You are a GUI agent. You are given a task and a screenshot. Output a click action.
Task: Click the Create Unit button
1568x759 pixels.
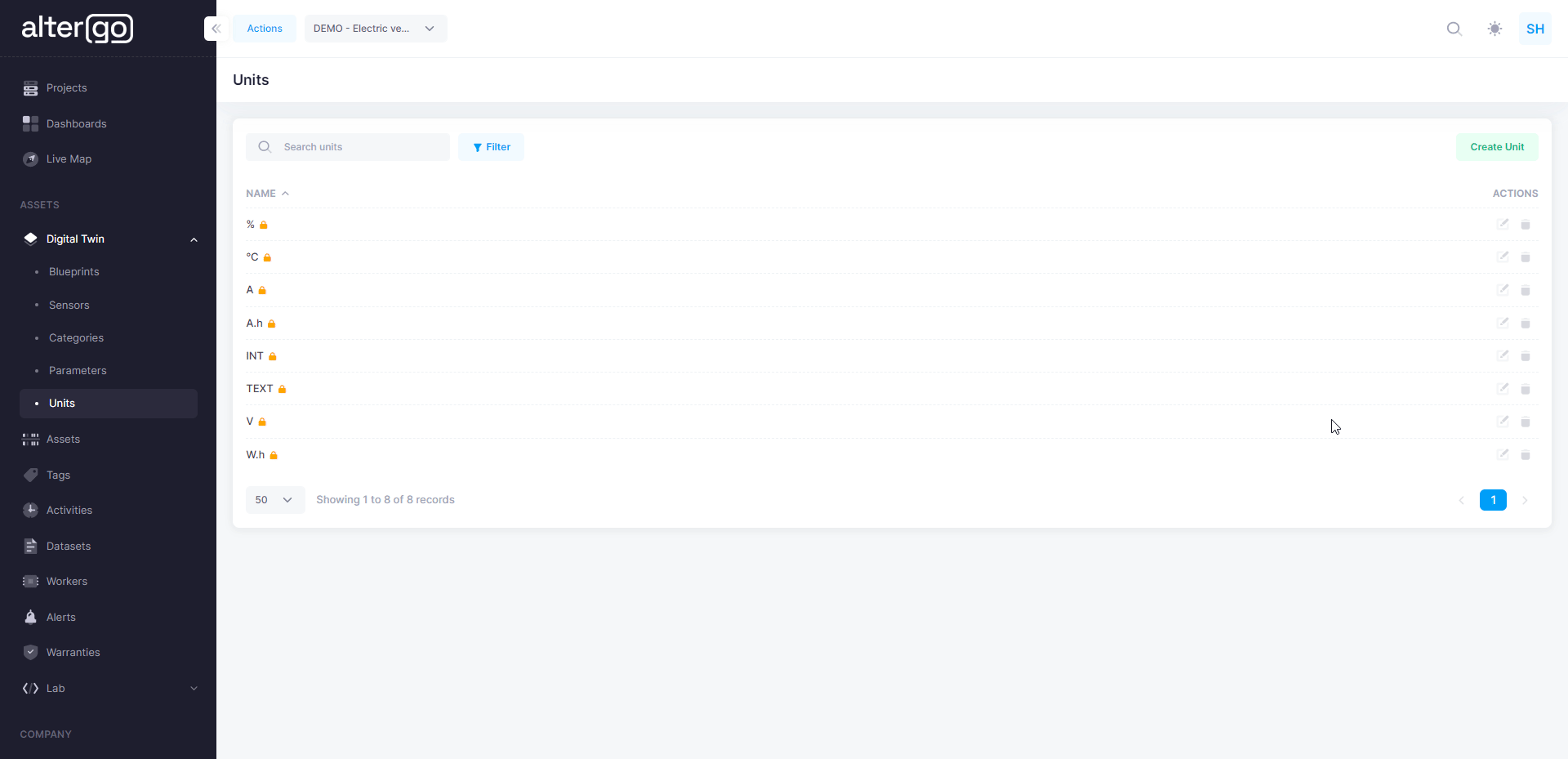(x=1497, y=147)
